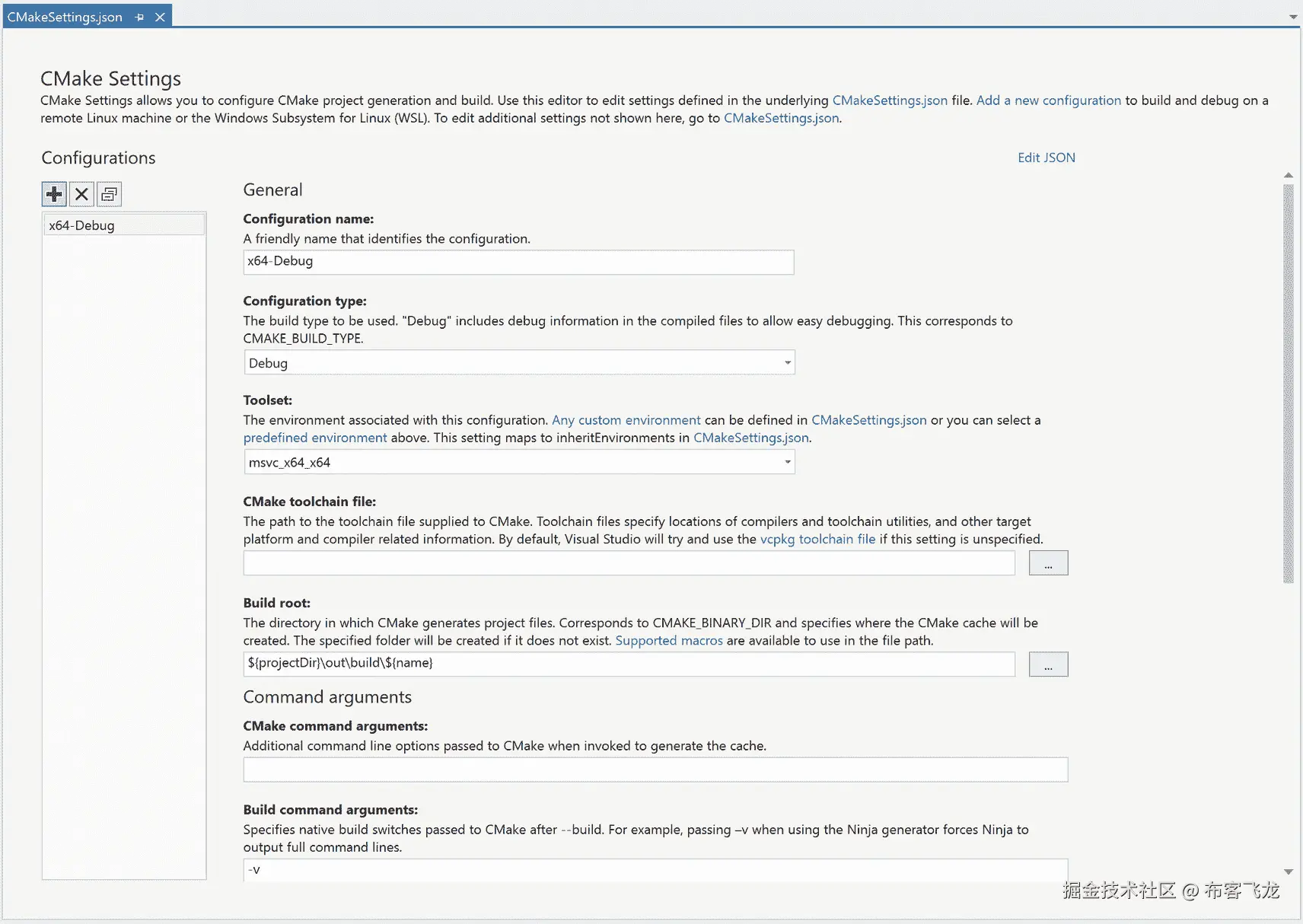Click inside the Configuration name text field
This screenshot has width=1303, height=924.
click(x=518, y=262)
